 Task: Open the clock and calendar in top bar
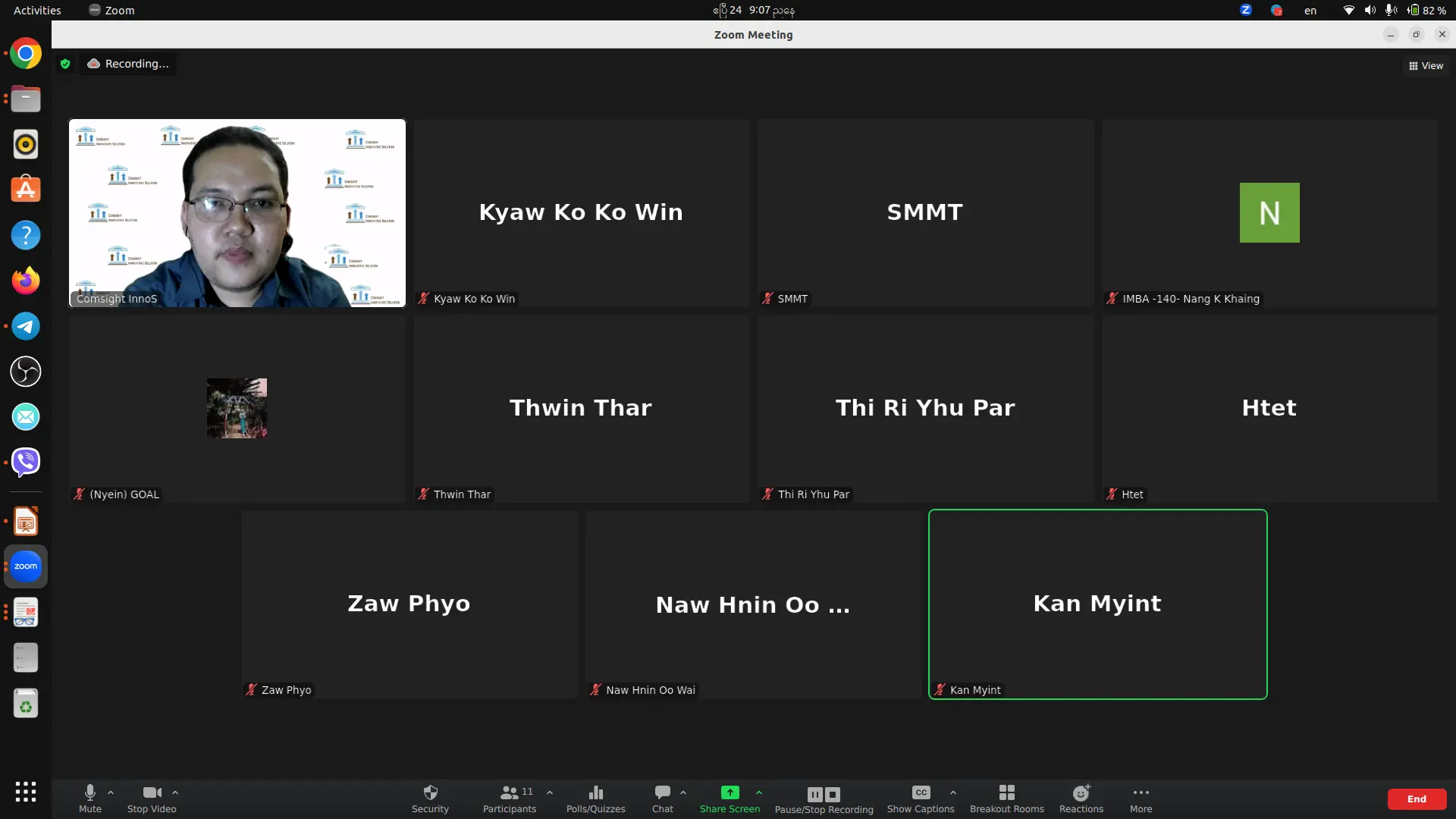[x=754, y=10]
